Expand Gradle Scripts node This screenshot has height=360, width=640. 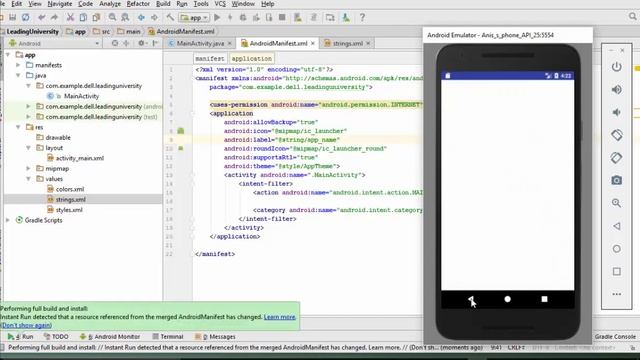point(8,220)
